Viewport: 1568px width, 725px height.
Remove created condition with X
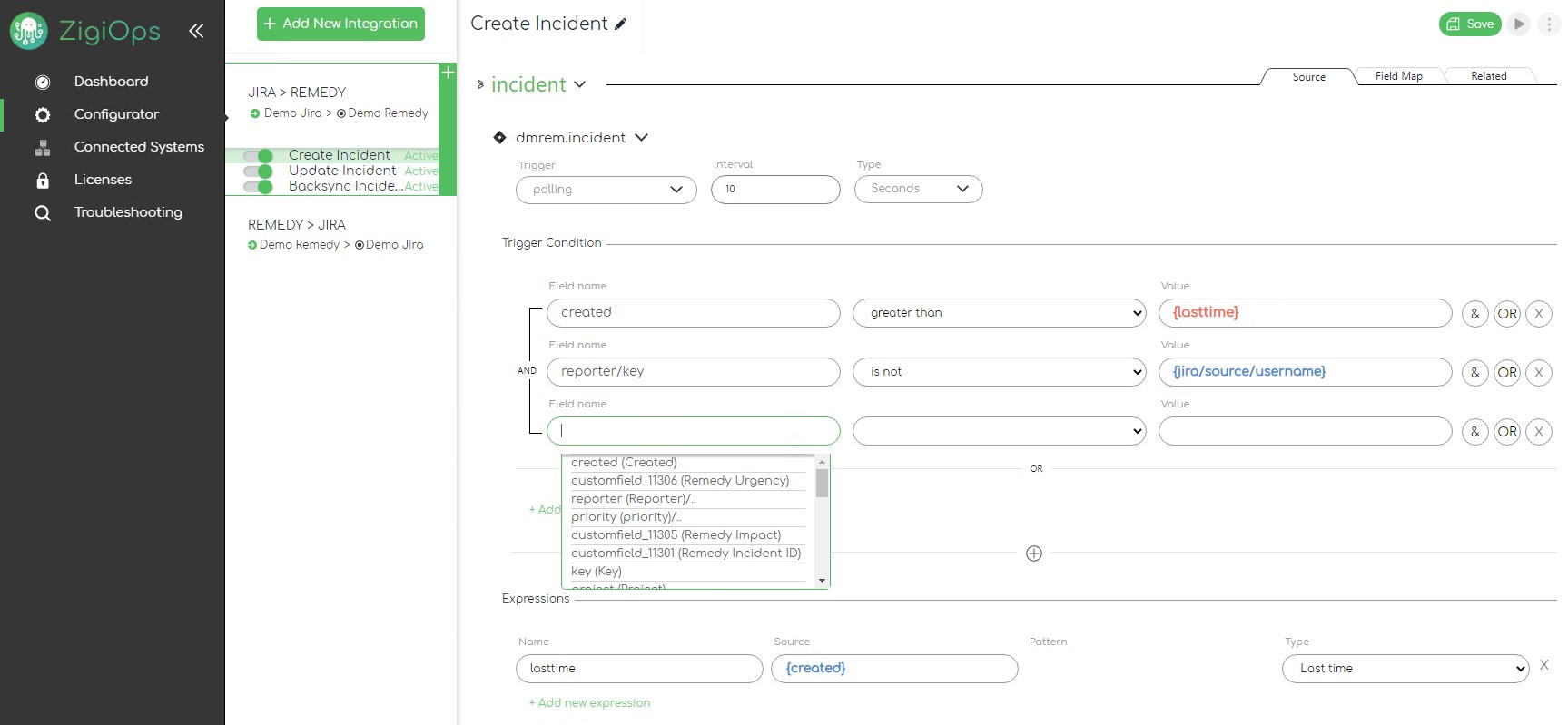click(1539, 314)
